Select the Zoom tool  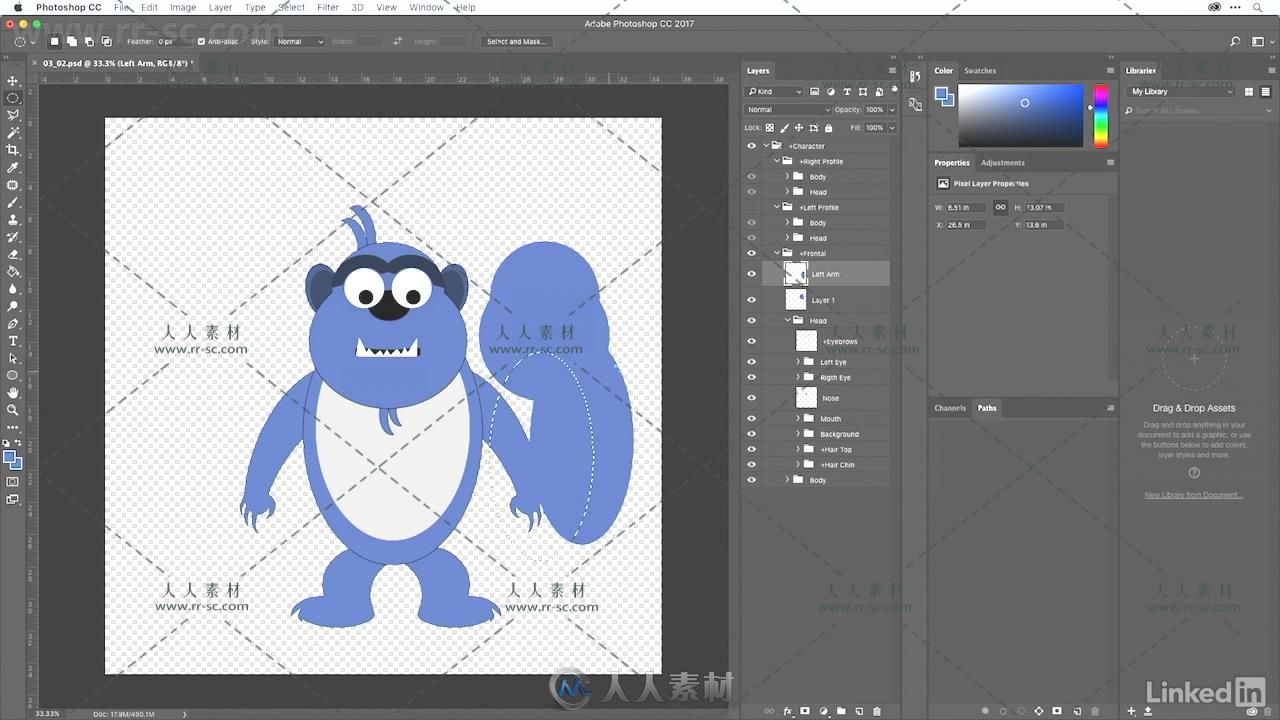tap(13, 410)
